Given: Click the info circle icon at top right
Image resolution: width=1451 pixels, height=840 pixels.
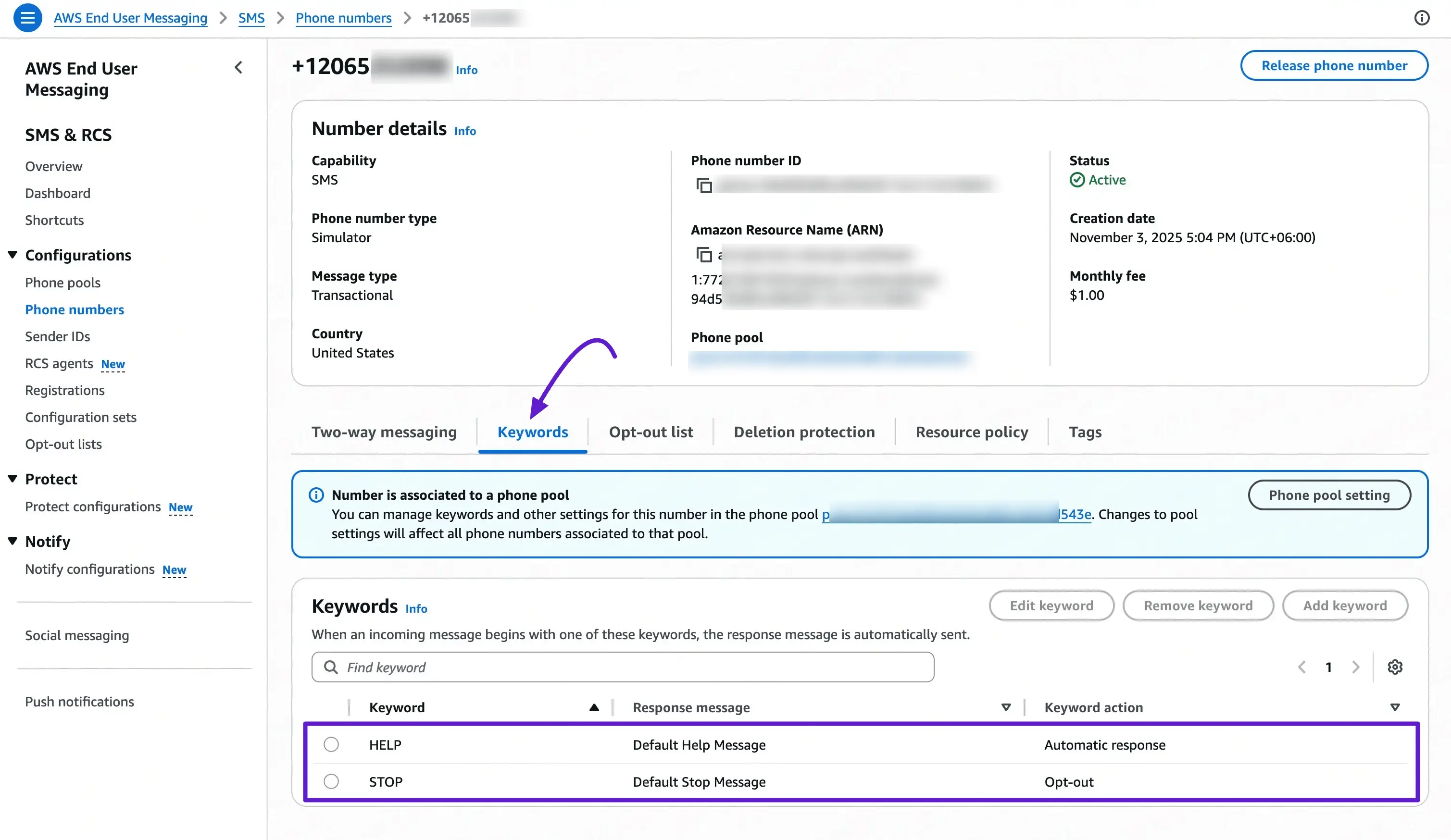Looking at the screenshot, I should (x=1422, y=18).
